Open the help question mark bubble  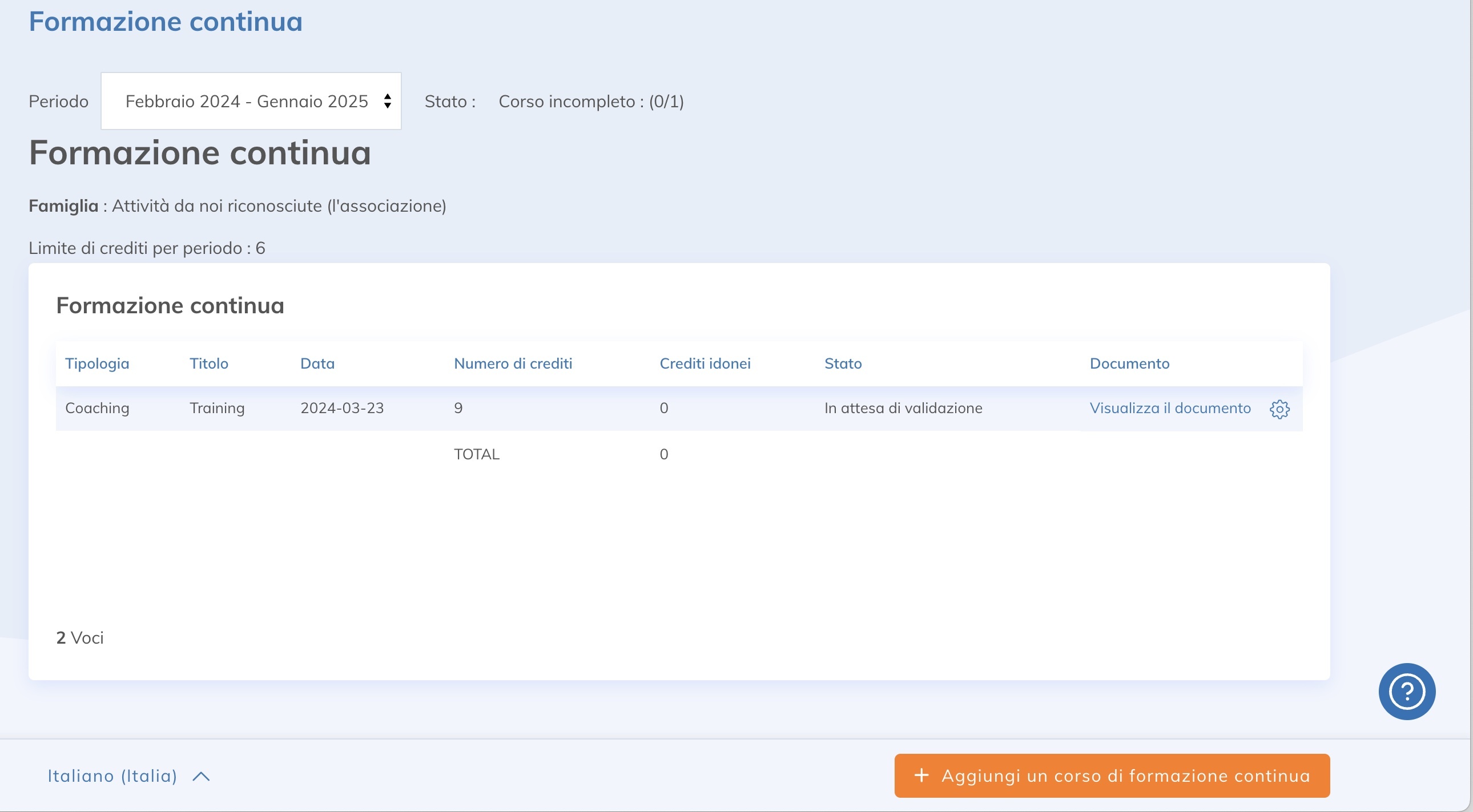pos(1406,692)
